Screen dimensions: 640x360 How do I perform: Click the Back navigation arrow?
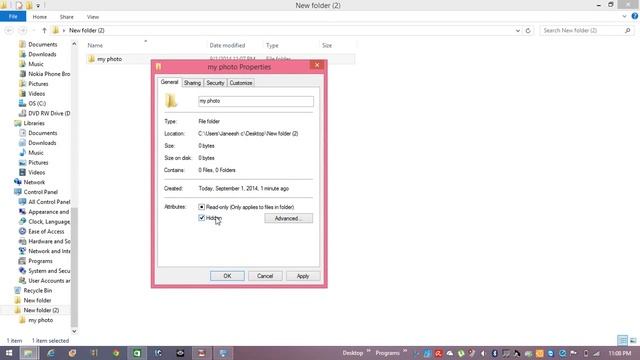(9, 31)
